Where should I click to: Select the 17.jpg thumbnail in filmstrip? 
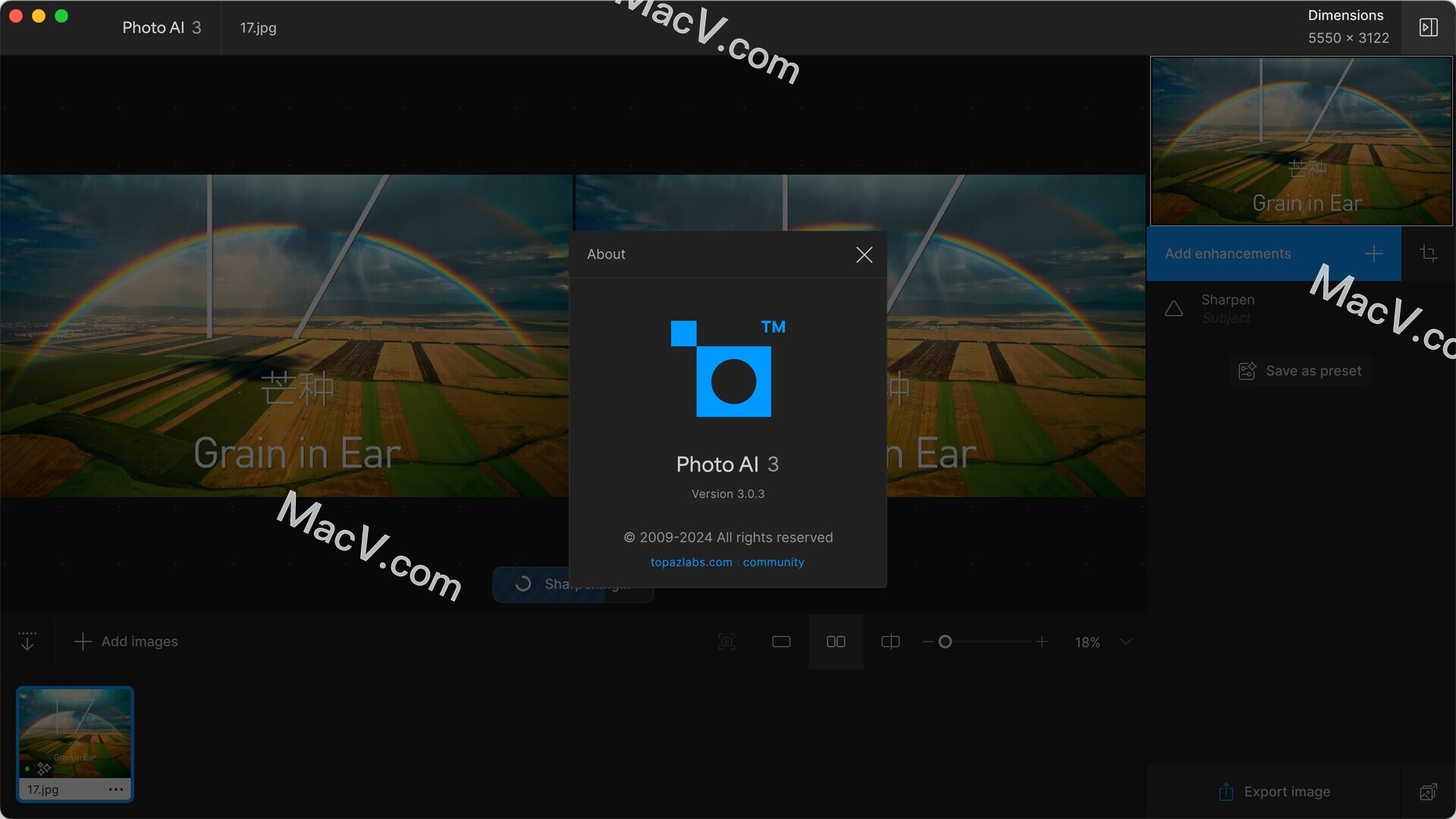point(74,733)
